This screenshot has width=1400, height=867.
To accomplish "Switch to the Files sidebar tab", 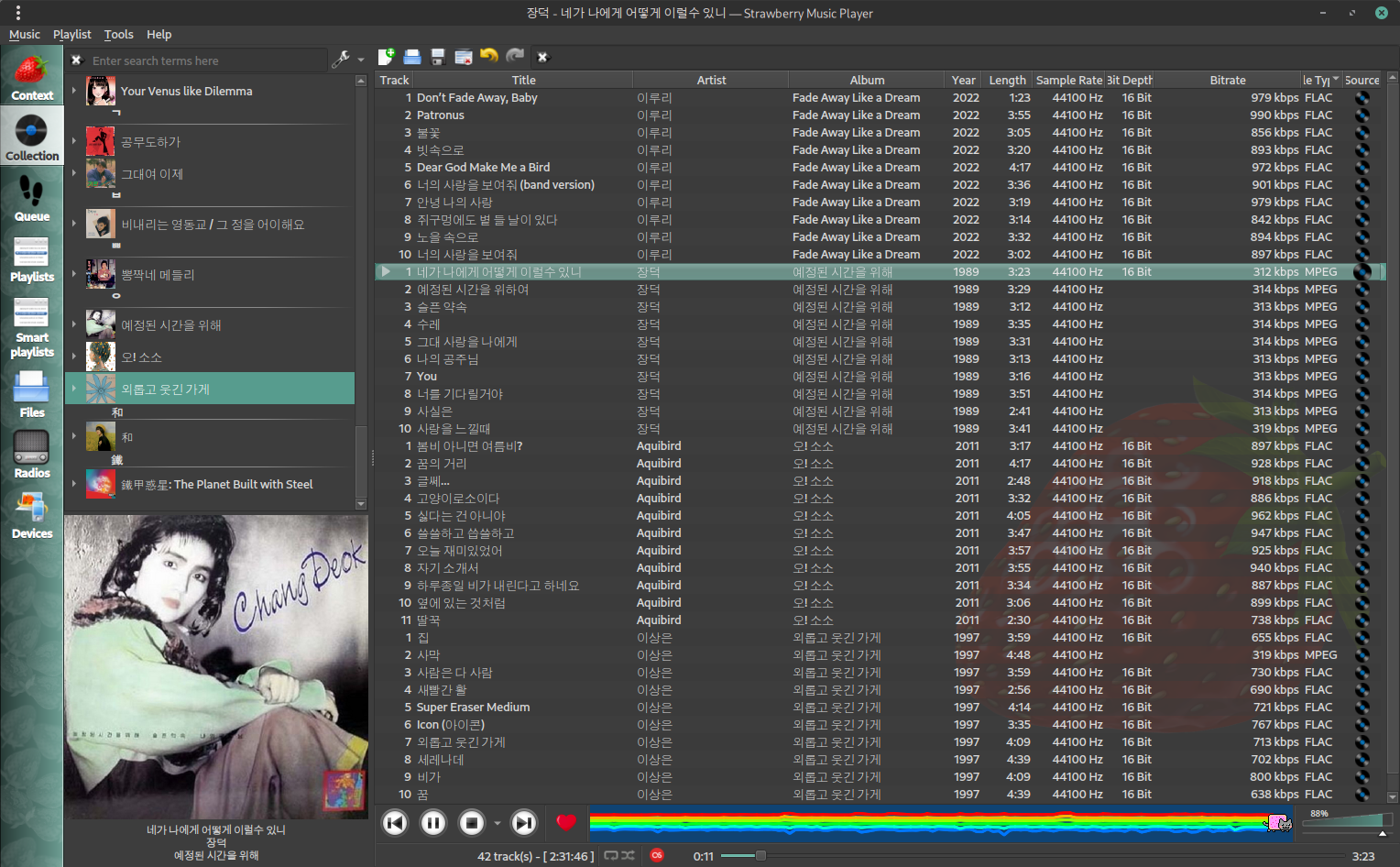I will 31,394.
